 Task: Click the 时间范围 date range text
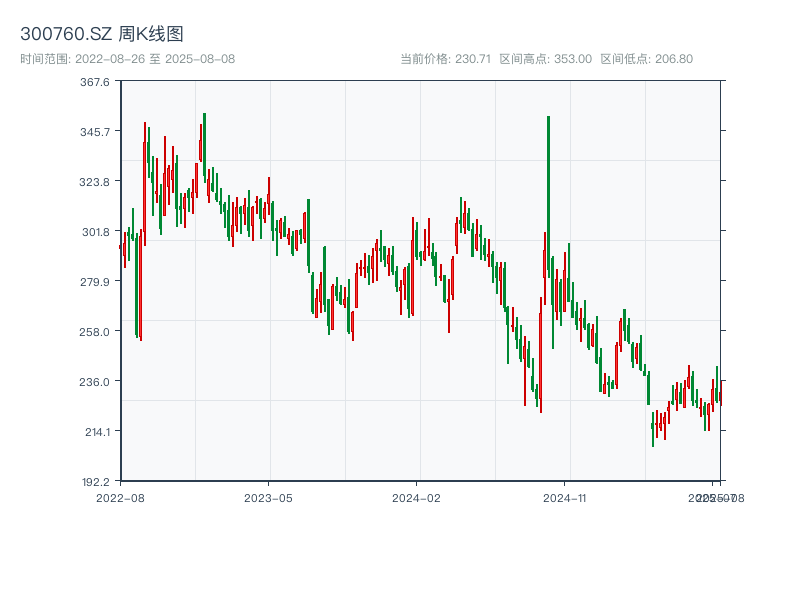[128, 59]
